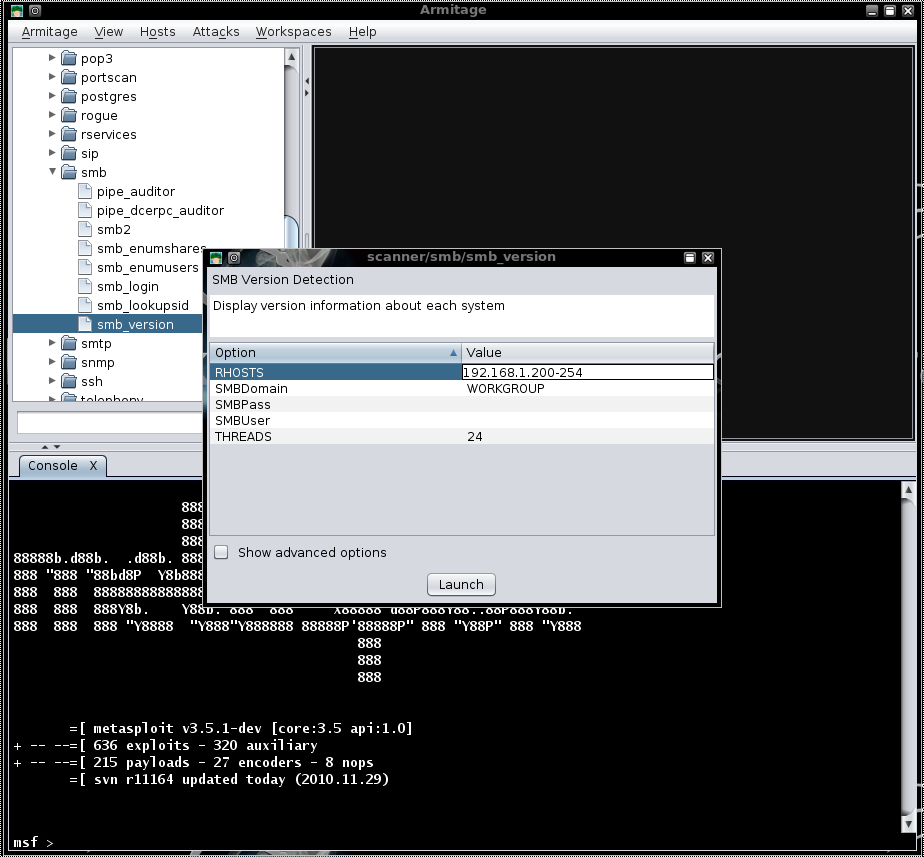Select the SMBDomain option row
The height and width of the screenshot is (857, 924).
tap(461, 388)
